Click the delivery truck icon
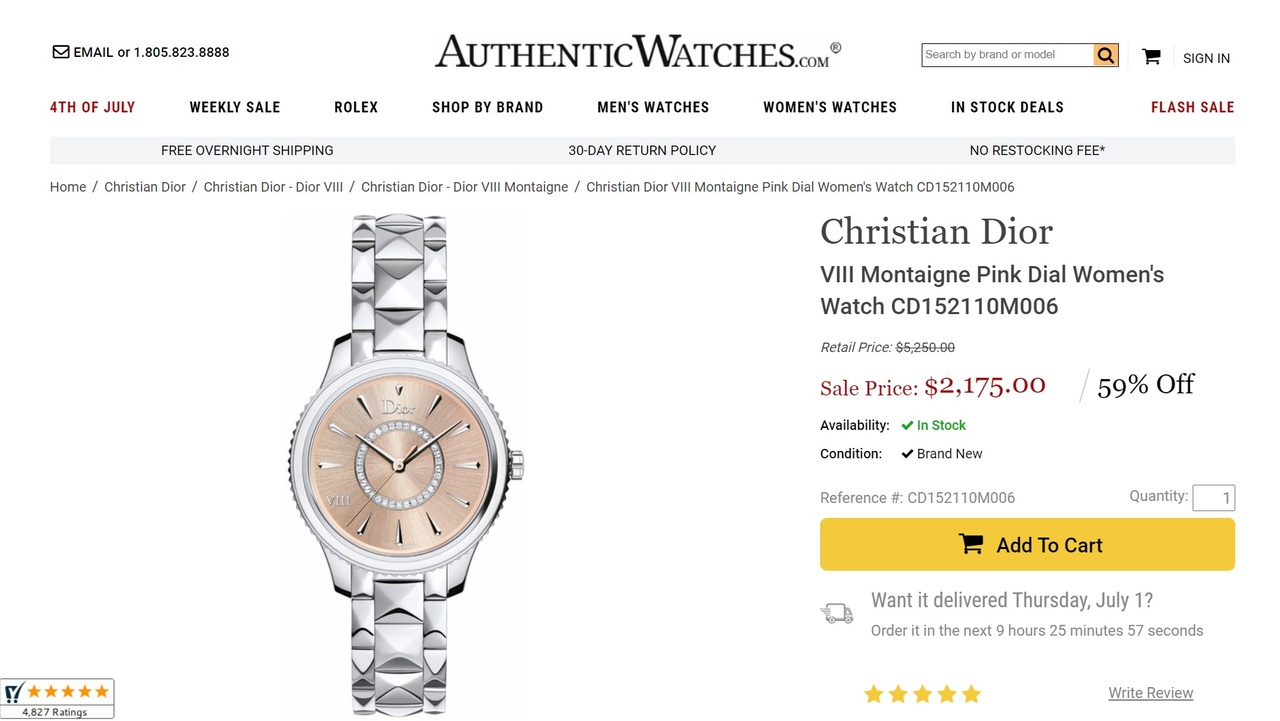1280x721 pixels. coord(837,613)
